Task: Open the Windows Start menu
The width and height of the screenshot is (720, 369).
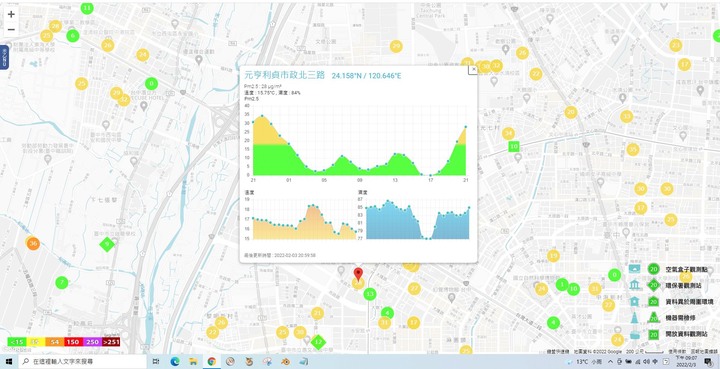Action: tap(9, 362)
